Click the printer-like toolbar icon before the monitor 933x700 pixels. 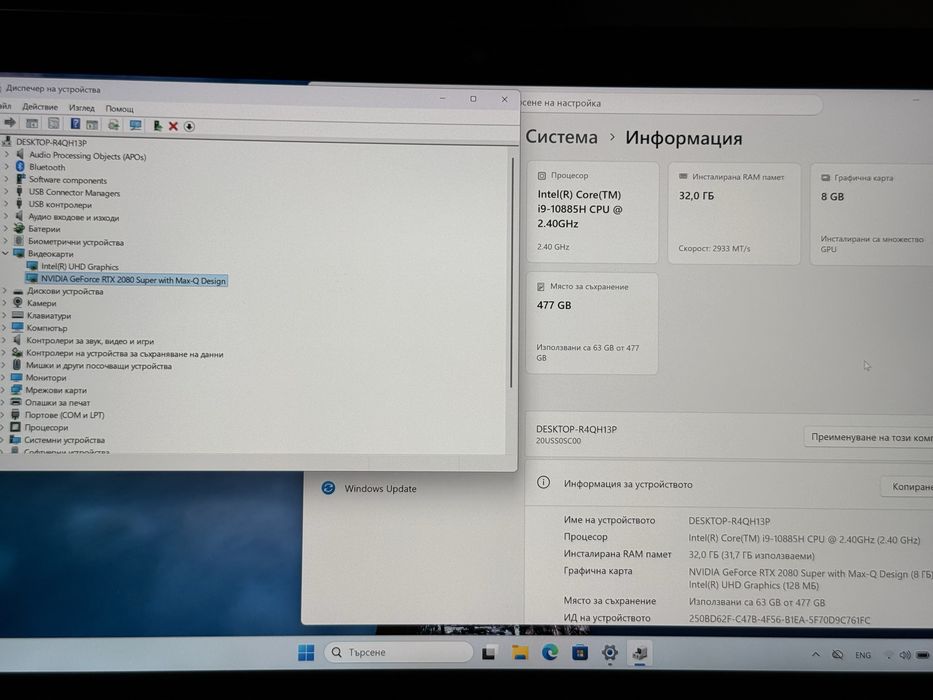(x=114, y=125)
